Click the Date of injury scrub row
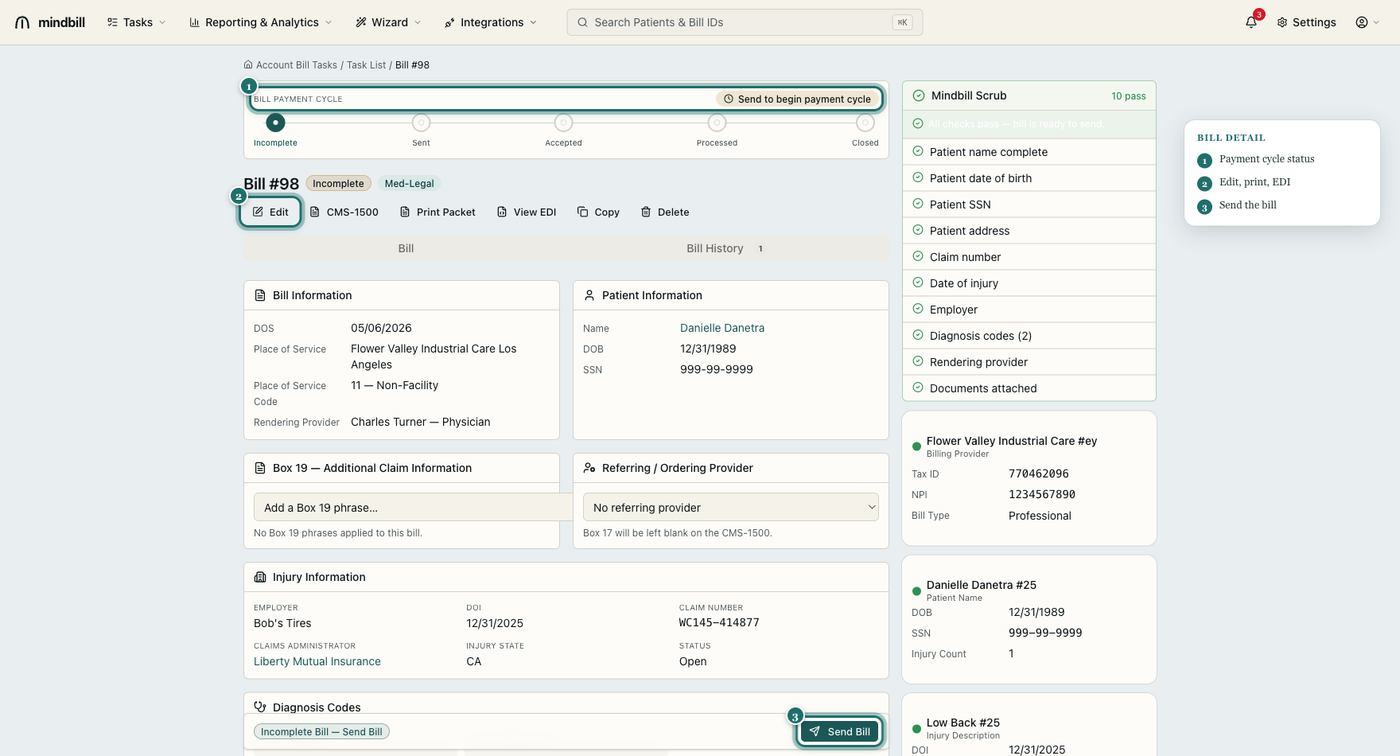Image resolution: width=1400 pixels, height=756 pixels. (x=1029, y=283)
